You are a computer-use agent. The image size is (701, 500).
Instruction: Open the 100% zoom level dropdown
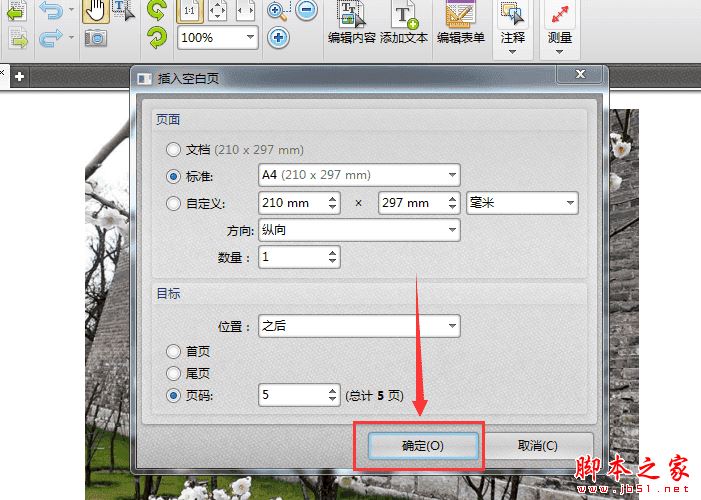click(x=250, y=37)
